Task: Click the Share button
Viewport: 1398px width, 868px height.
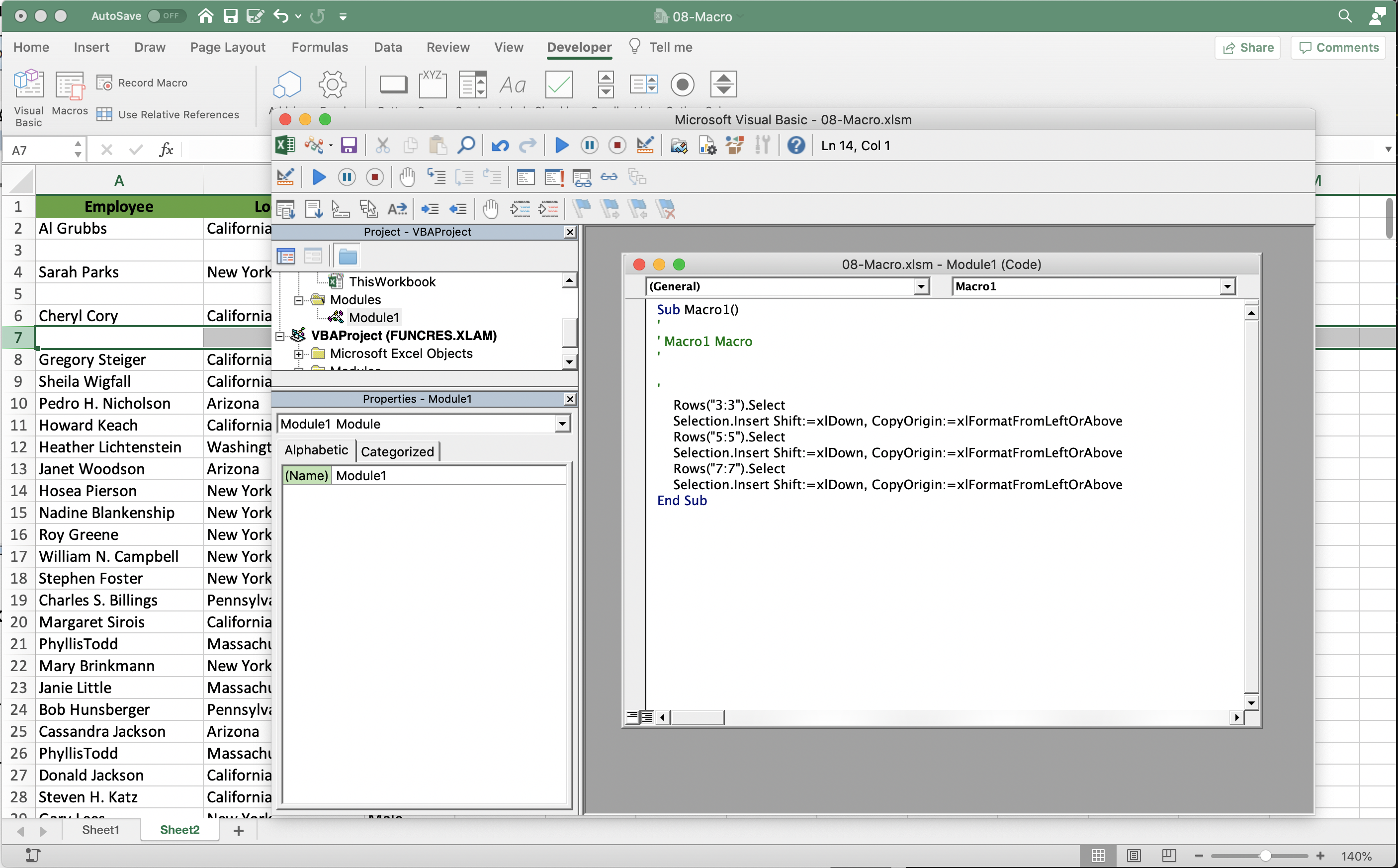Action: (x=1247, y=47)
